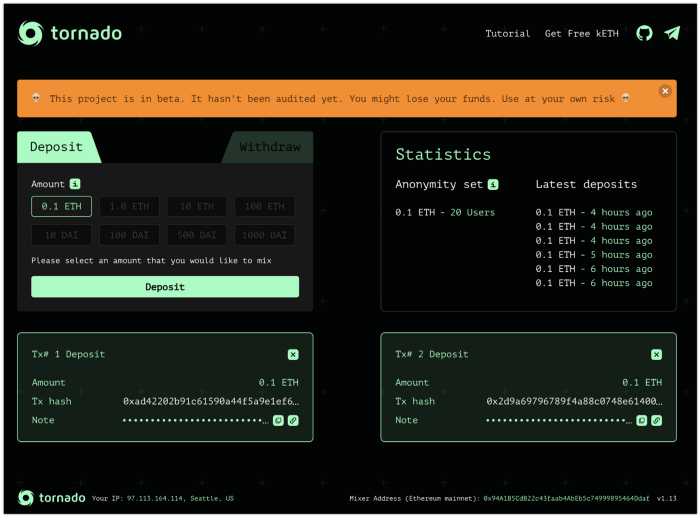Click the hidden note dots of Tx# 2

(559, 421)
